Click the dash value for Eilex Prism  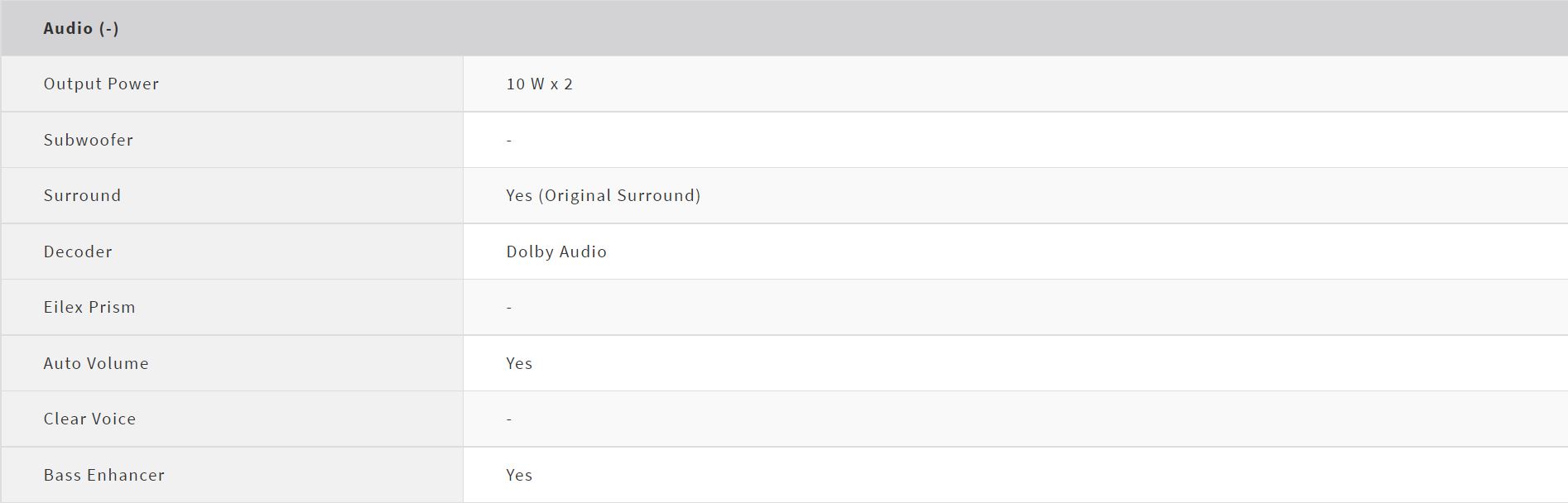[x=509, y=308]
